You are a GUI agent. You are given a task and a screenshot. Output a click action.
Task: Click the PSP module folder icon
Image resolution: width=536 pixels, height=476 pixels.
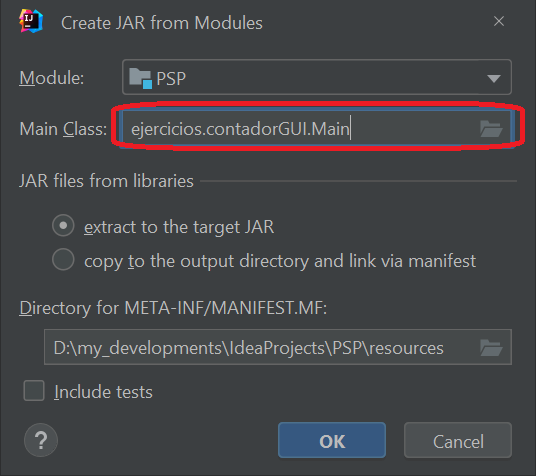(x=140, y=78)
